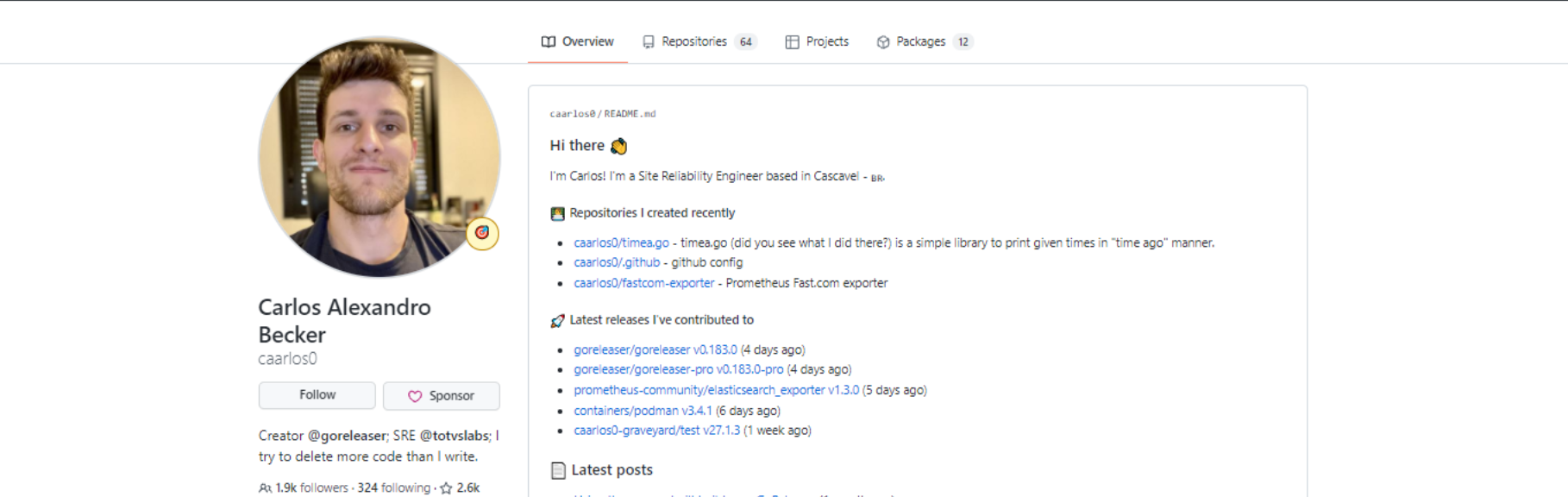Click the book icon beside Overview
1568x497 pixels.
[x=549, y=41]
